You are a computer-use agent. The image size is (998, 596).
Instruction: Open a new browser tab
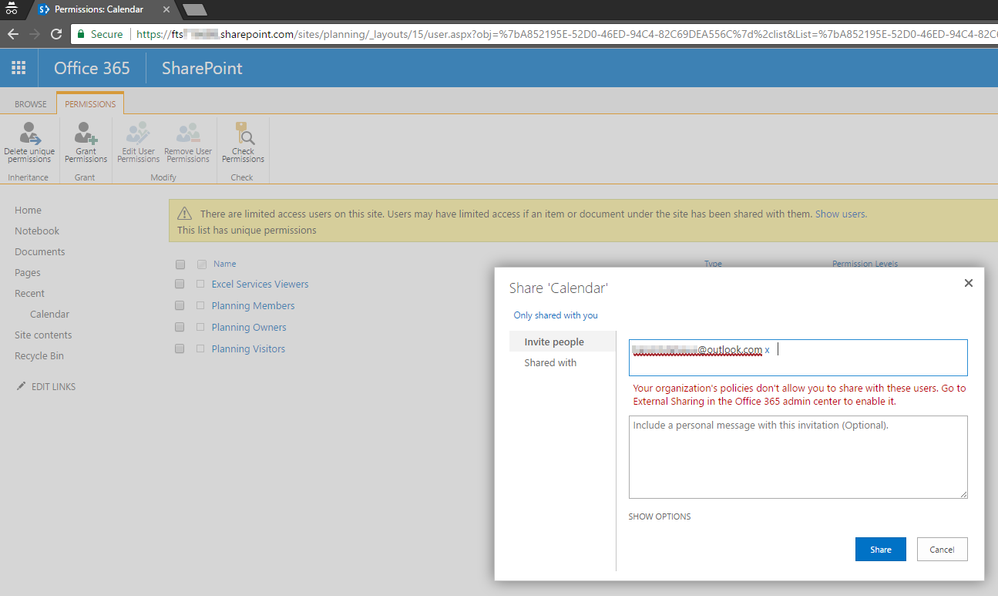pyautogui.click(x=194, y=10)
